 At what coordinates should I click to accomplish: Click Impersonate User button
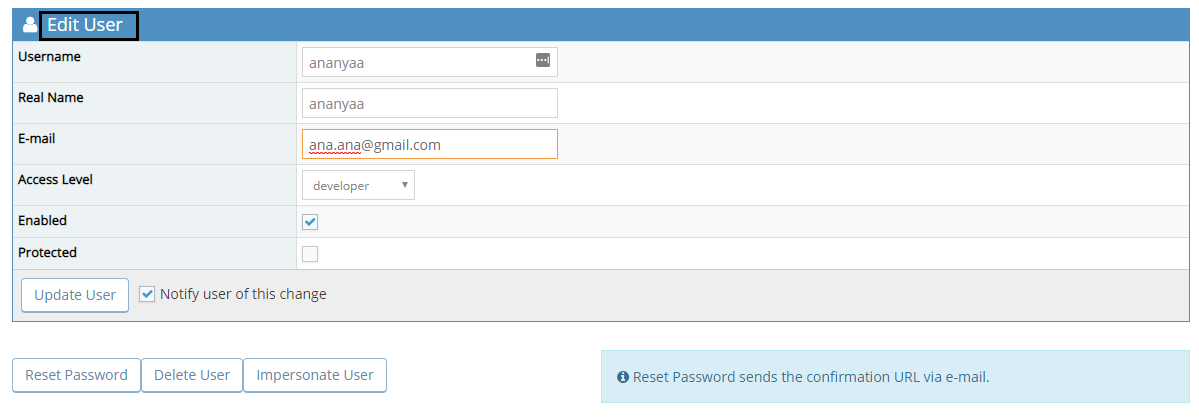click(315, 375)
